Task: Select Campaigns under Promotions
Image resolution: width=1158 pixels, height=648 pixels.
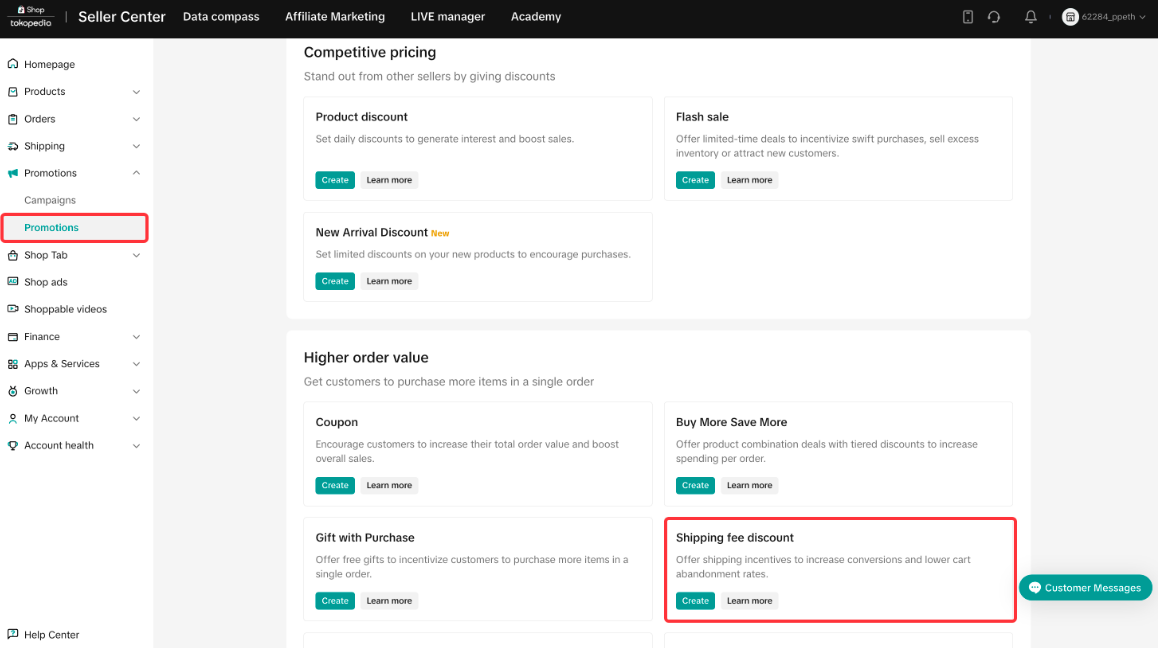Action: pos(50,200)
